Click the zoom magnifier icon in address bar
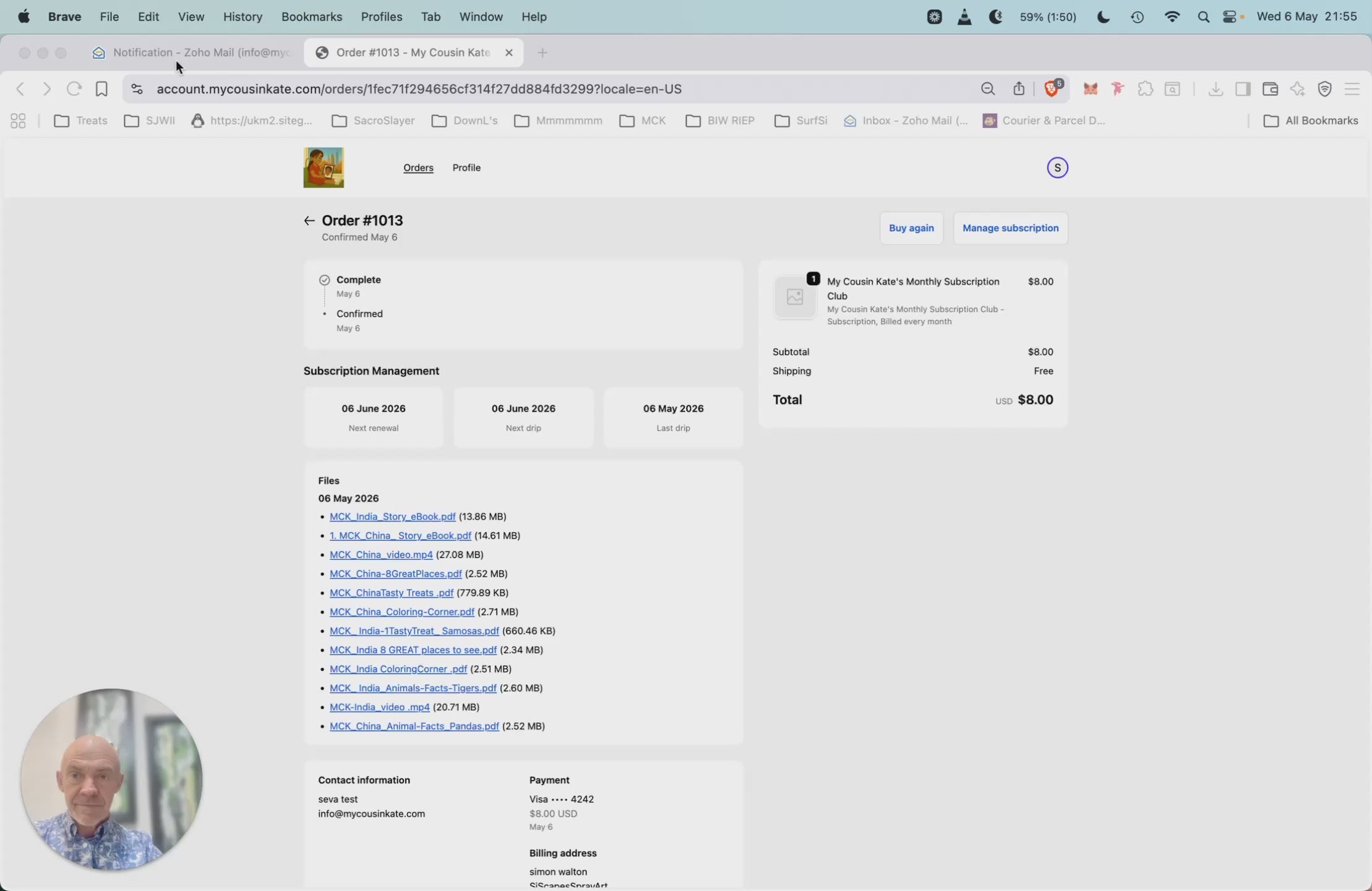The height and width of the screenshot is (891, 1372). [988, 89]
